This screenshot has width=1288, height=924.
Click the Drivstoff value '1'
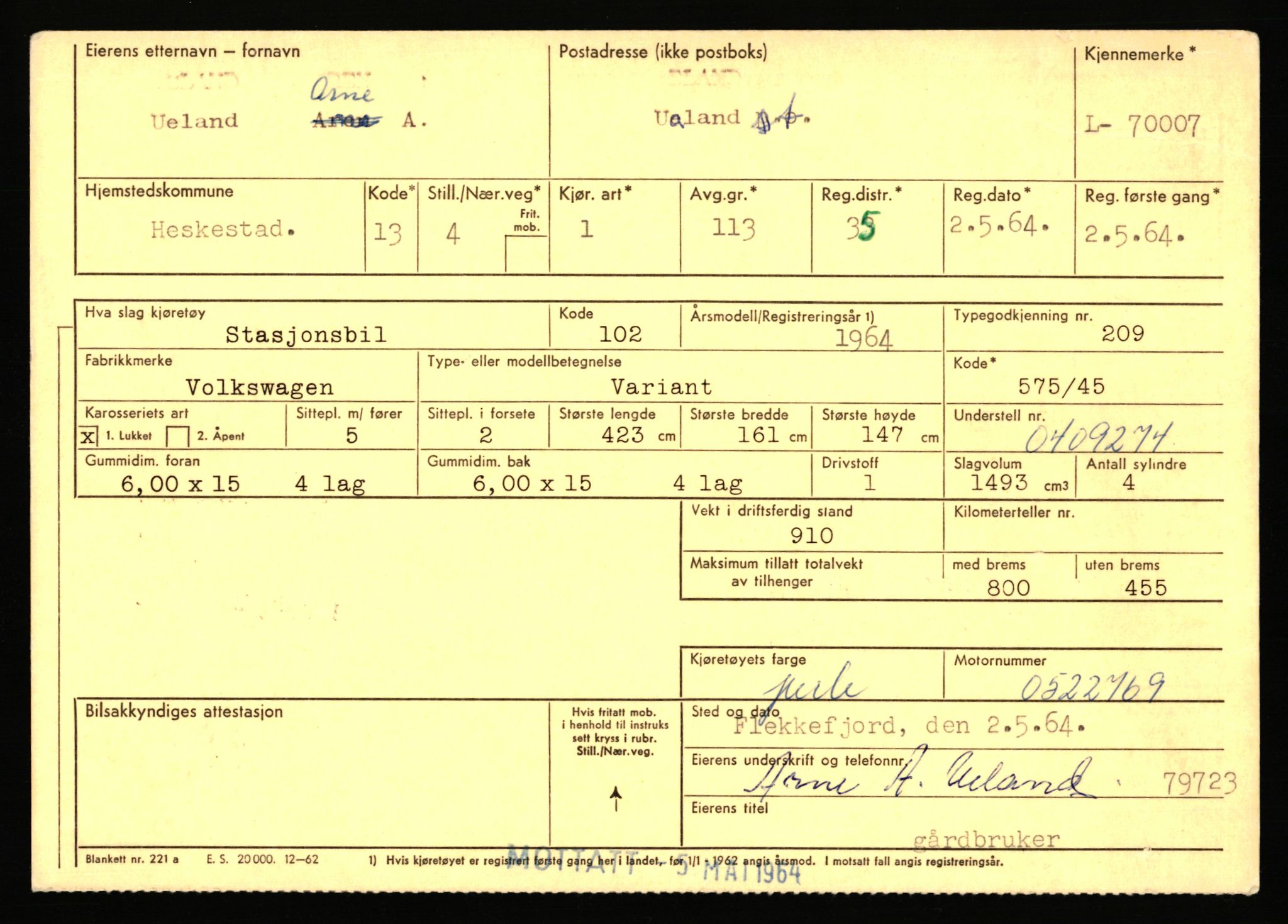tap(870, 482)
